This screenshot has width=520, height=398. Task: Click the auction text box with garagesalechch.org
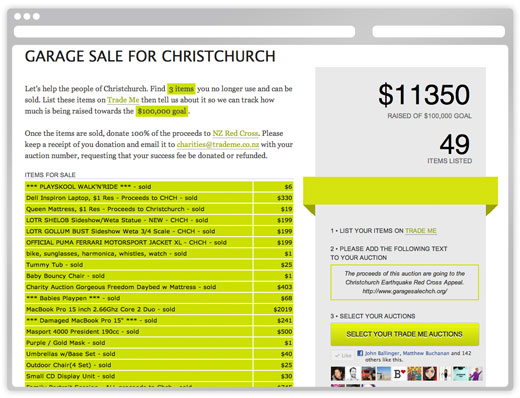coord(405,282)
